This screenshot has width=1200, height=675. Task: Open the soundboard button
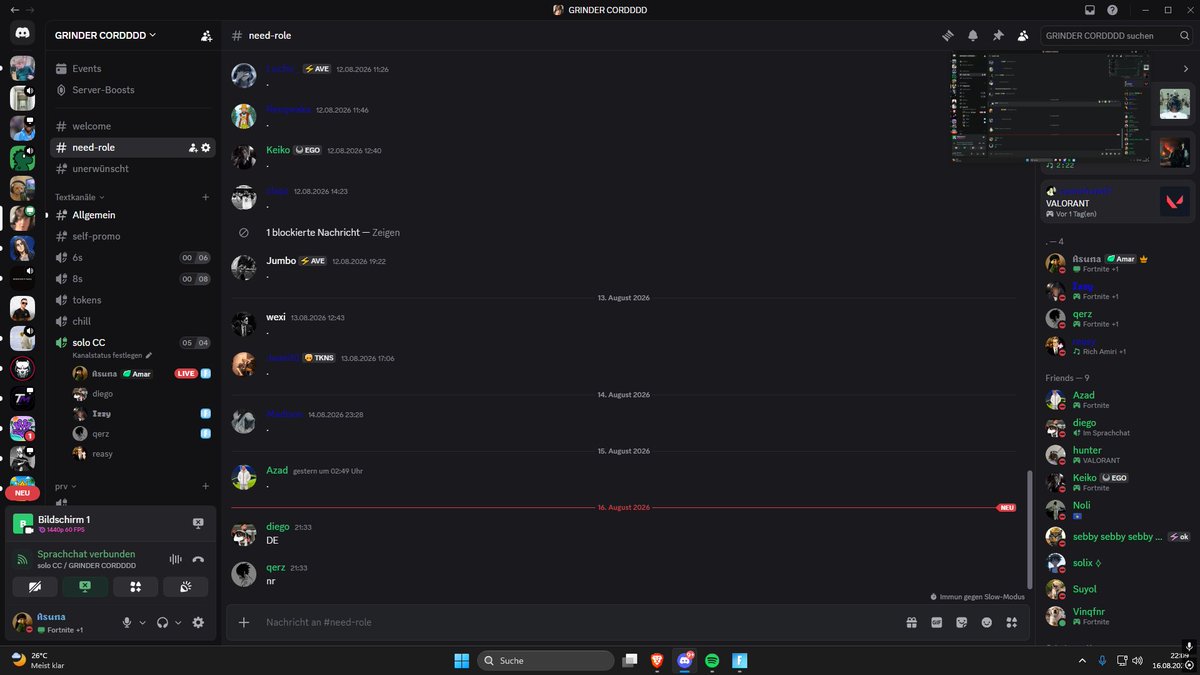pos(186,587)
